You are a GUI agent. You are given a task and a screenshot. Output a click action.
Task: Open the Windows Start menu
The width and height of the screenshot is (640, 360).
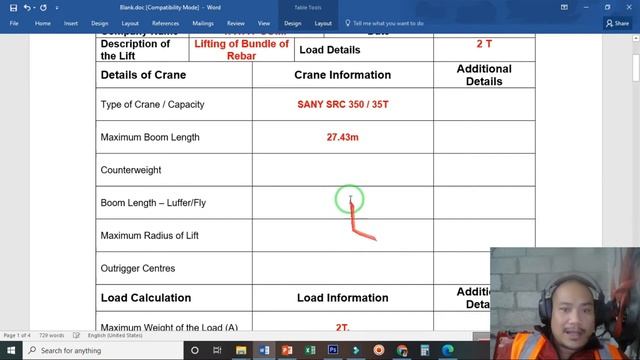11,350
